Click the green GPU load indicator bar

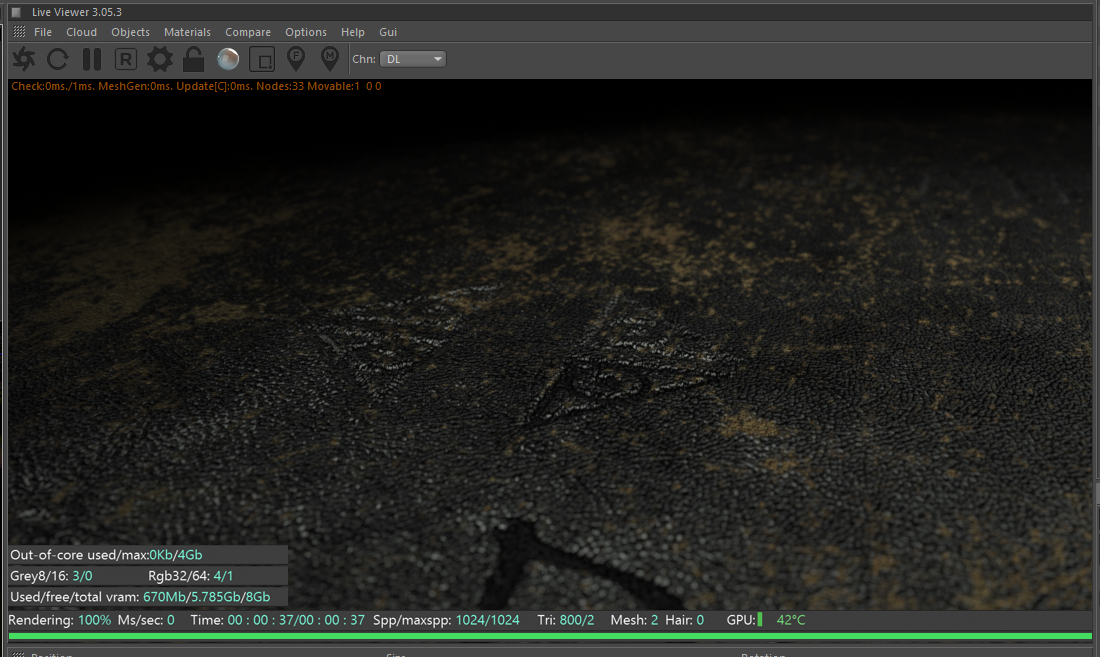click(x=760, y=620)
